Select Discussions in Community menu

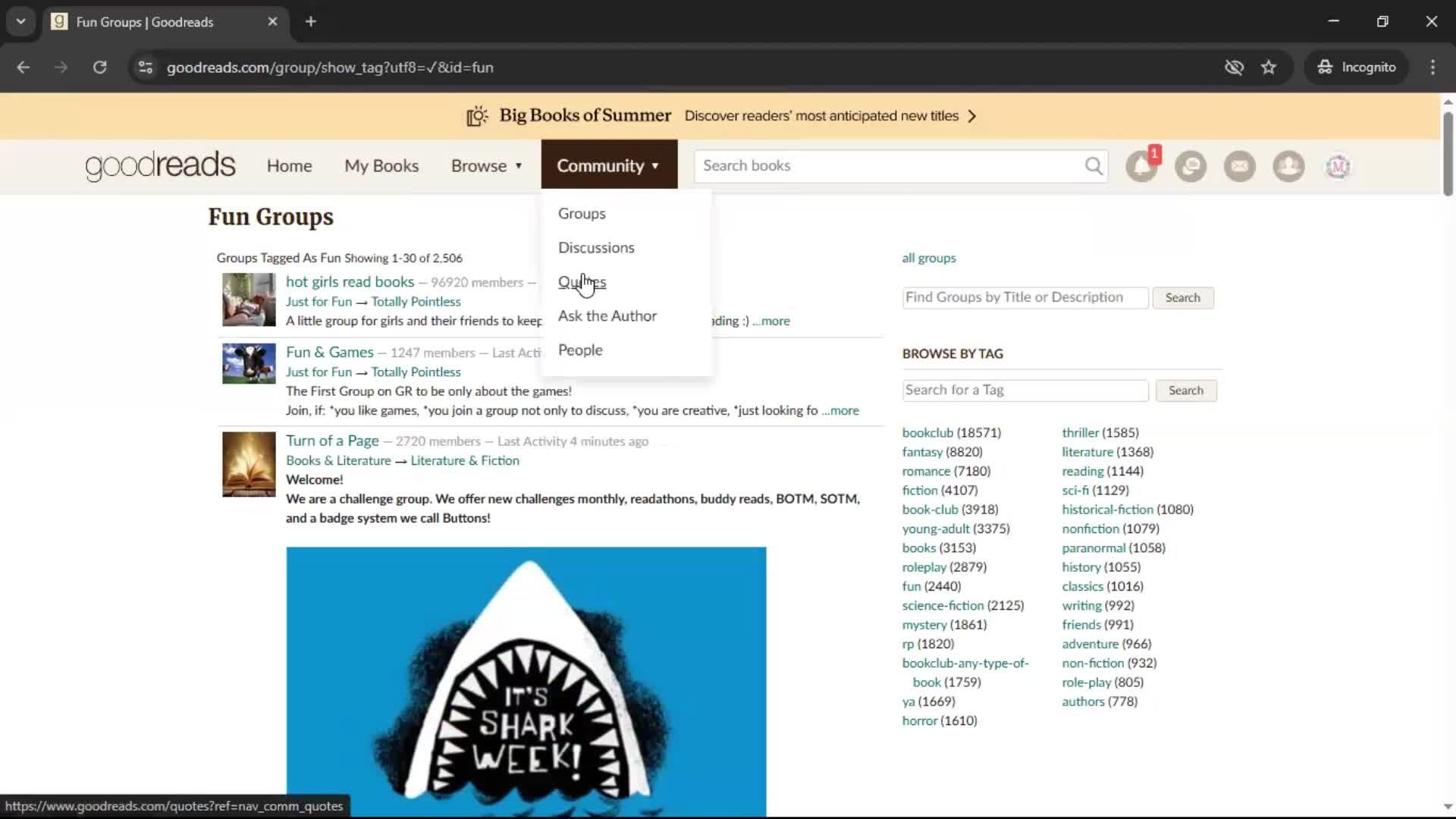click(596, 248)
